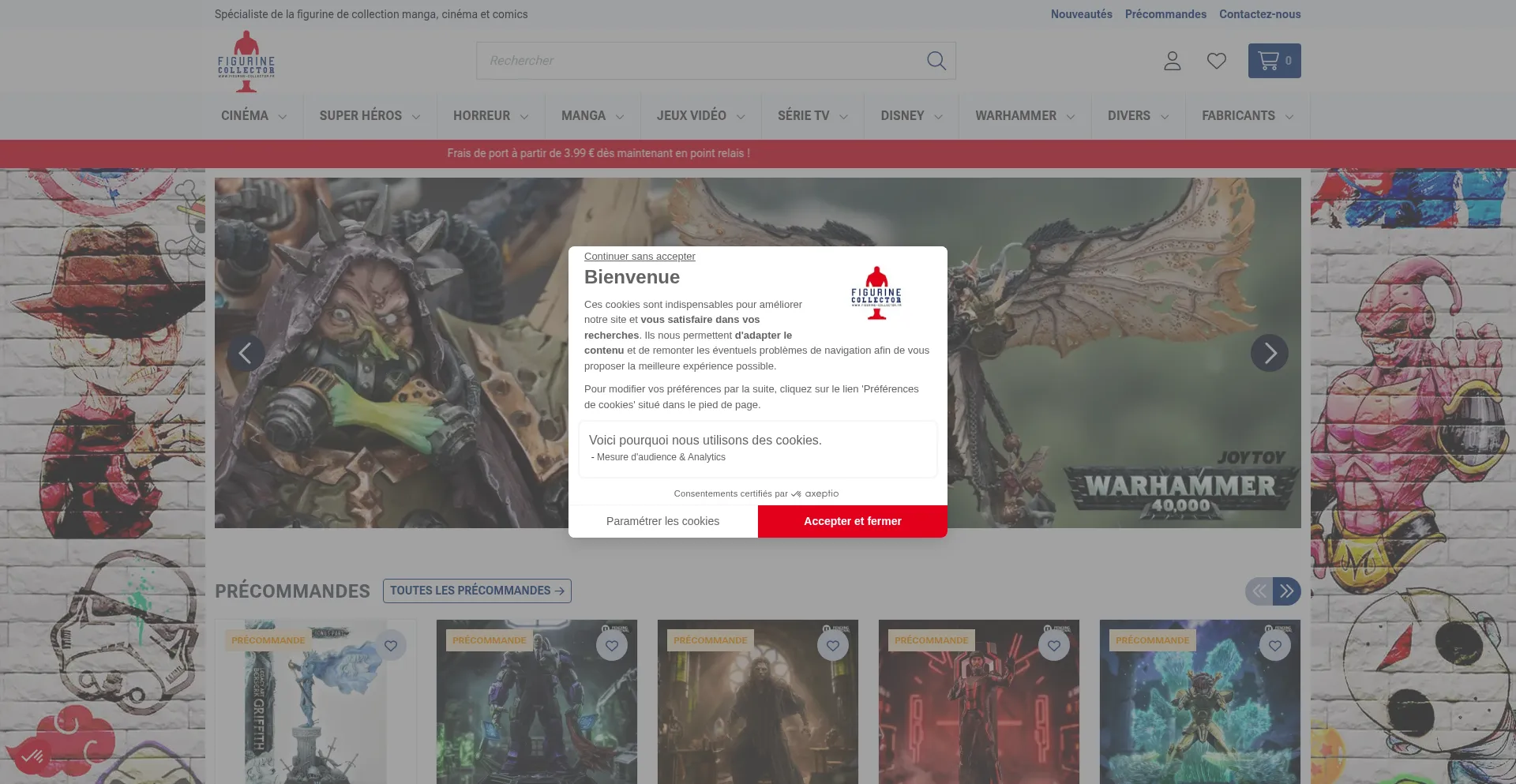Open the wishlist heart in header
1516x784 pixels.
[x=1216, y=61]
